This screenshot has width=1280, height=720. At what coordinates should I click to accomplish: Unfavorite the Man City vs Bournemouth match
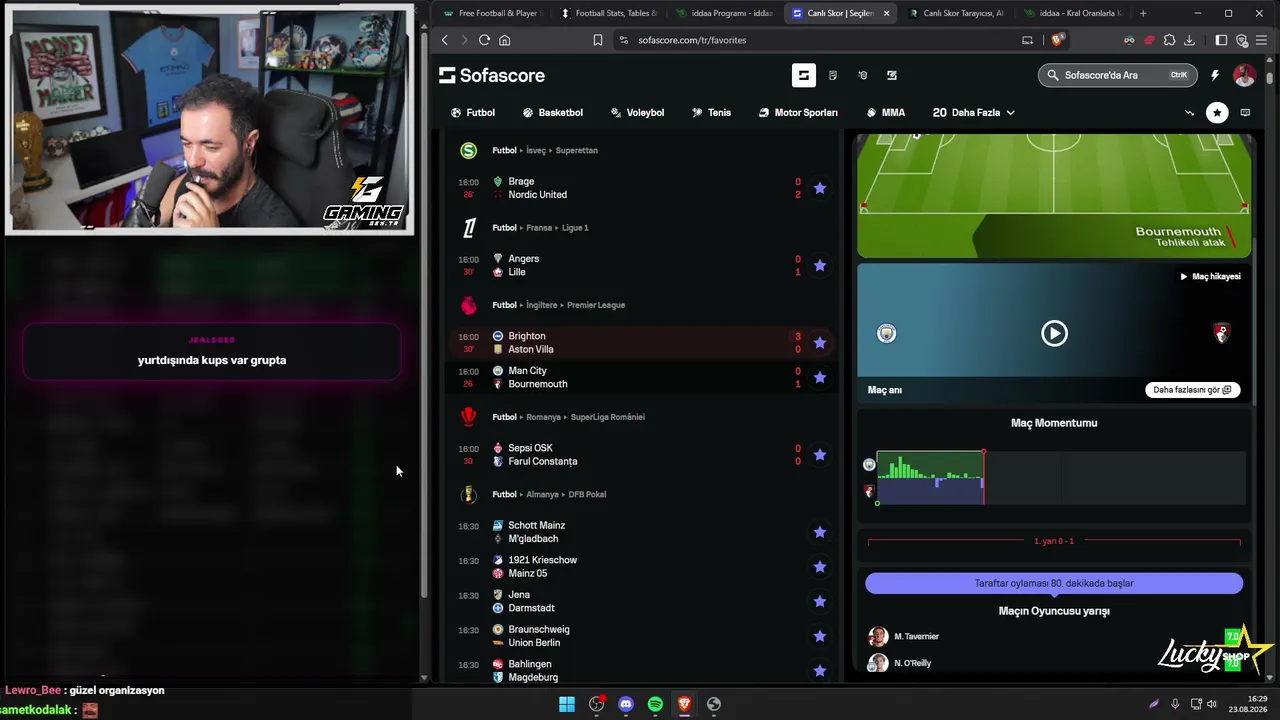tap(820, 377)
